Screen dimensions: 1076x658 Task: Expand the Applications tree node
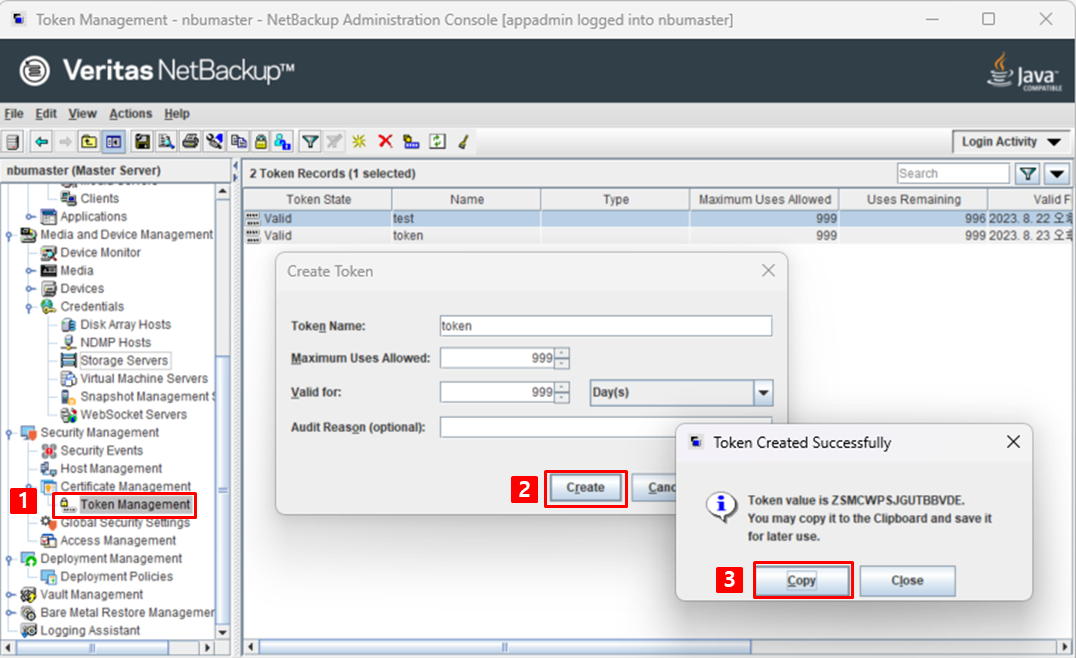(29, 217)
